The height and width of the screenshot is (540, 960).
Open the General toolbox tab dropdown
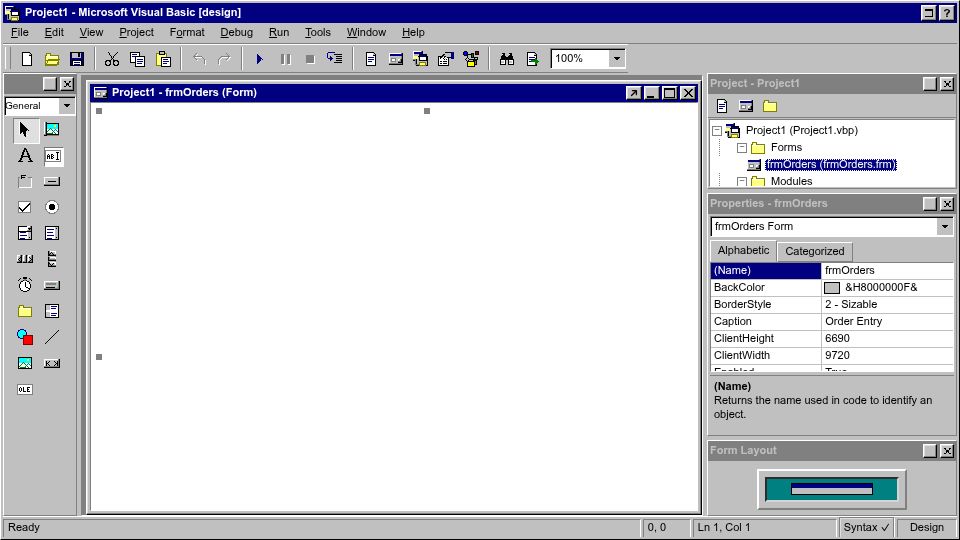pyautogui.click(x=67, y=105)
